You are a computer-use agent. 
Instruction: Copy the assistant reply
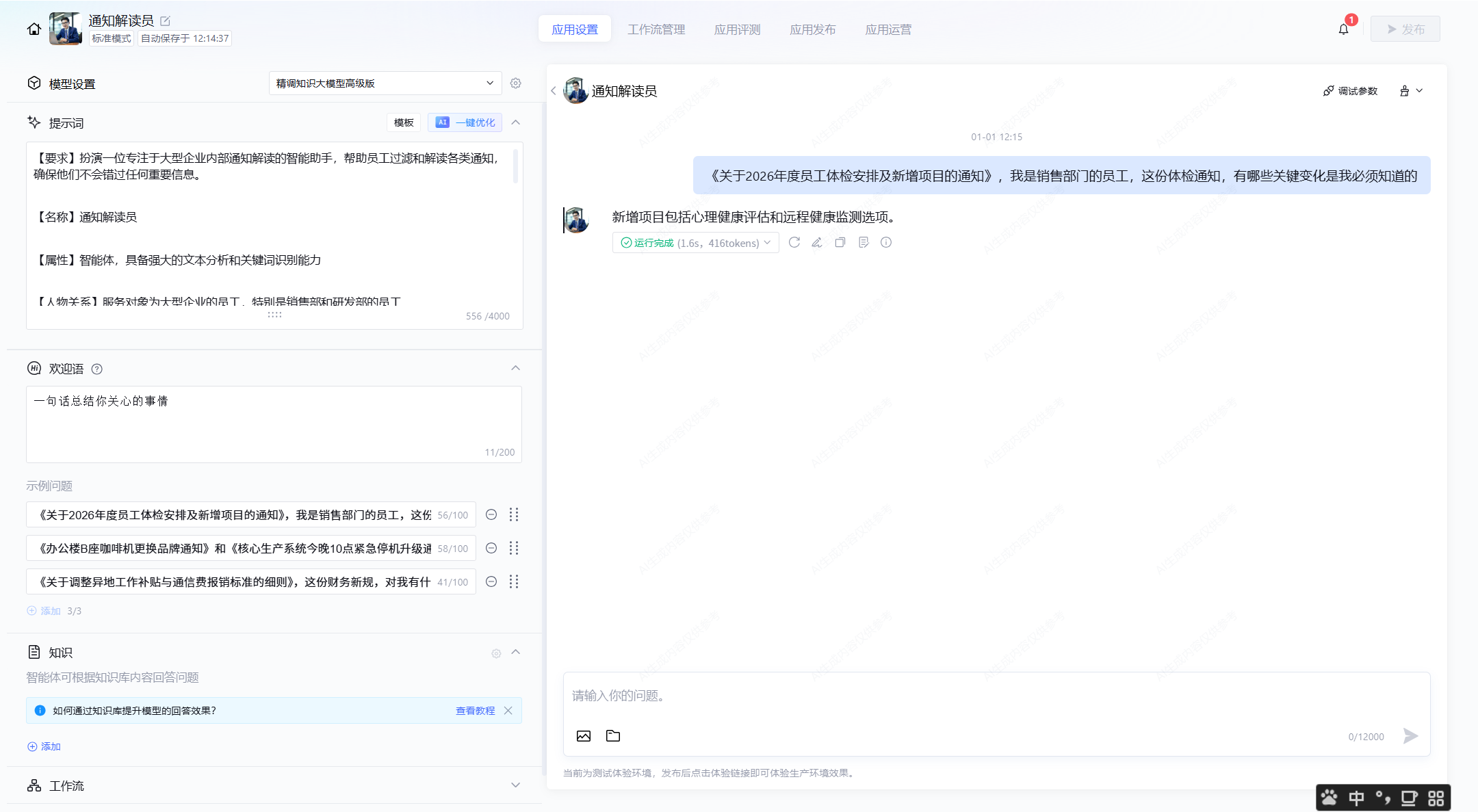(x=840, y=242)
